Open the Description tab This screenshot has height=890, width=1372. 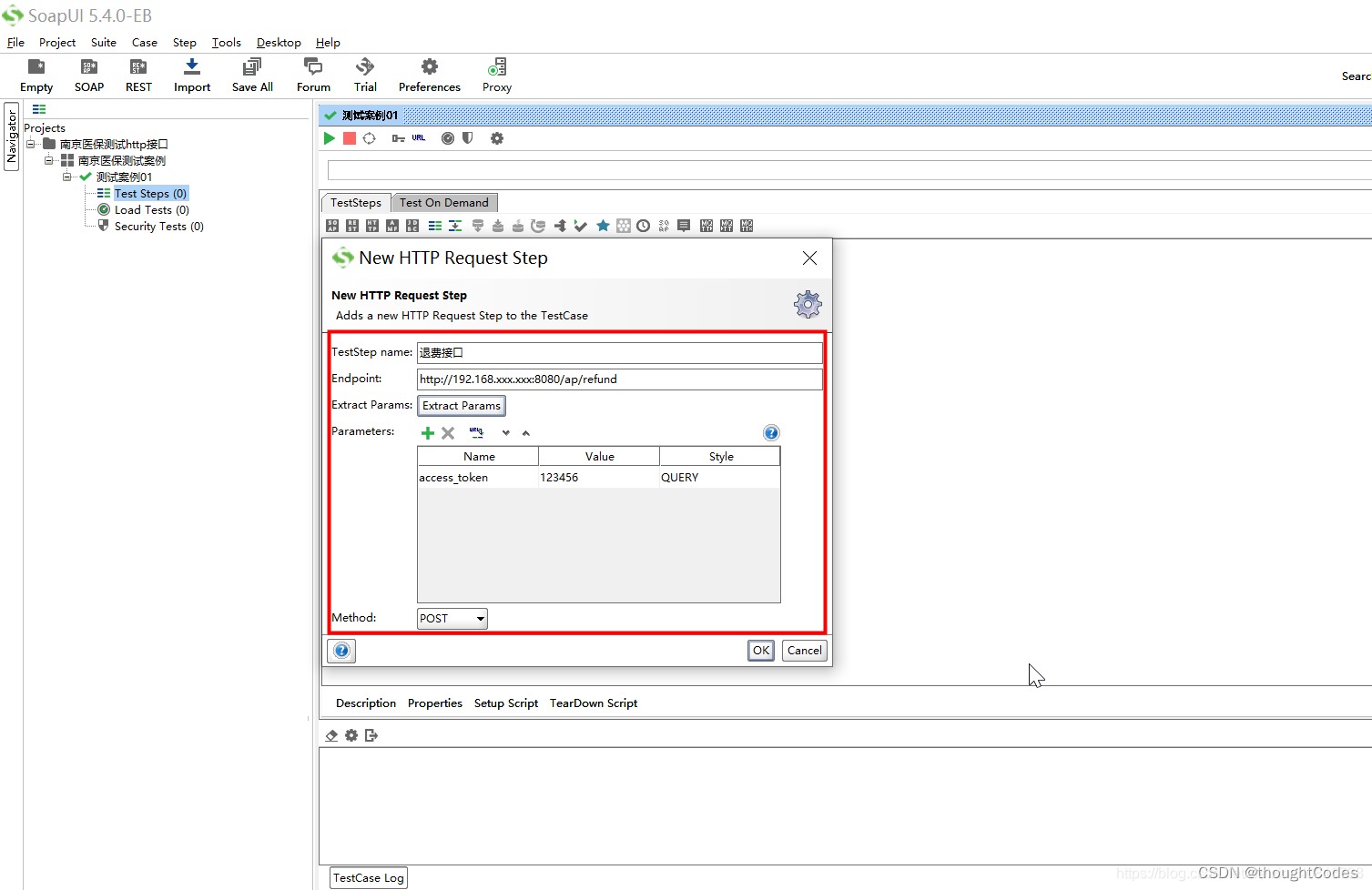pyautogui.click(x=366, y=703)
